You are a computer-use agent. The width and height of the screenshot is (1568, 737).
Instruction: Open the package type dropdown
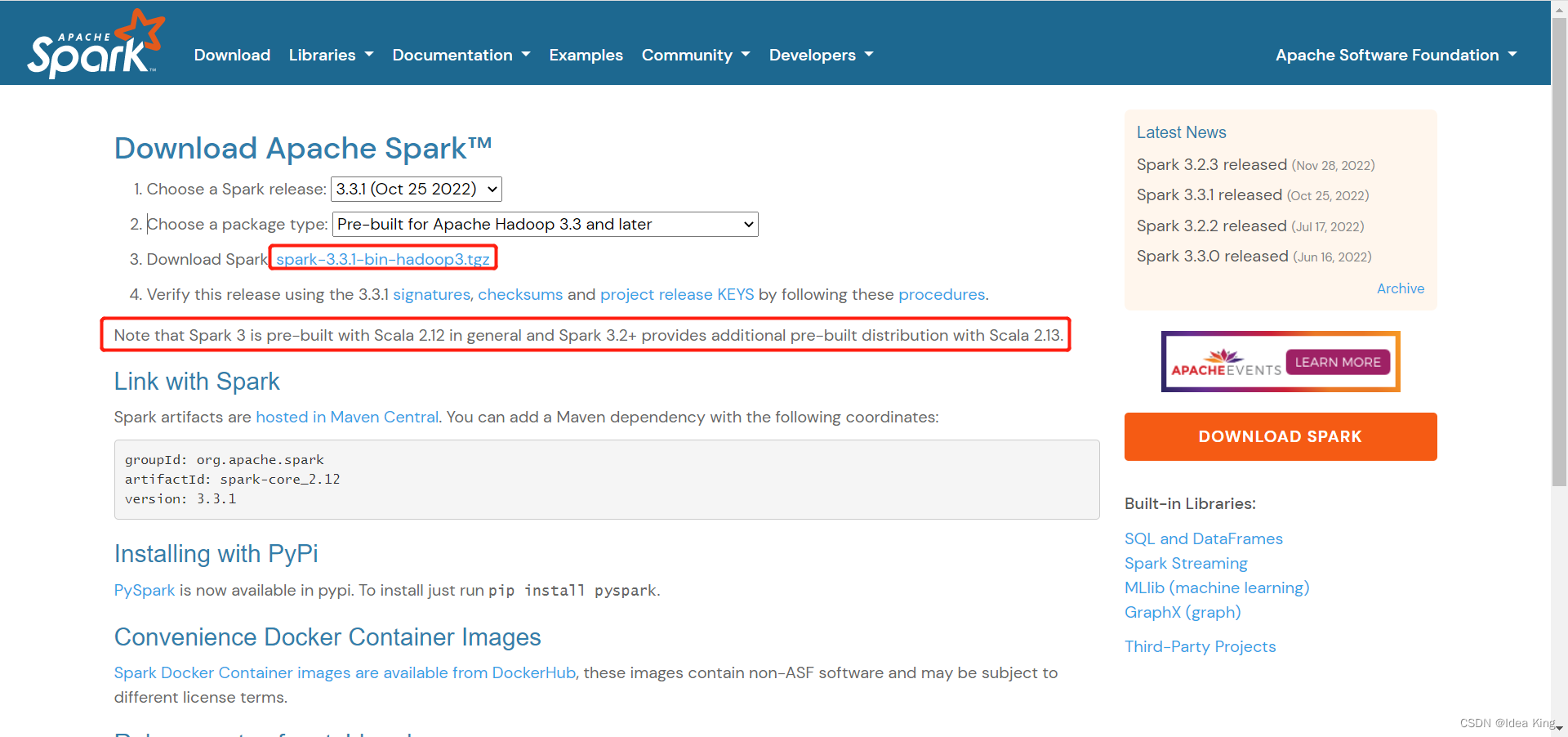point(546,224)
